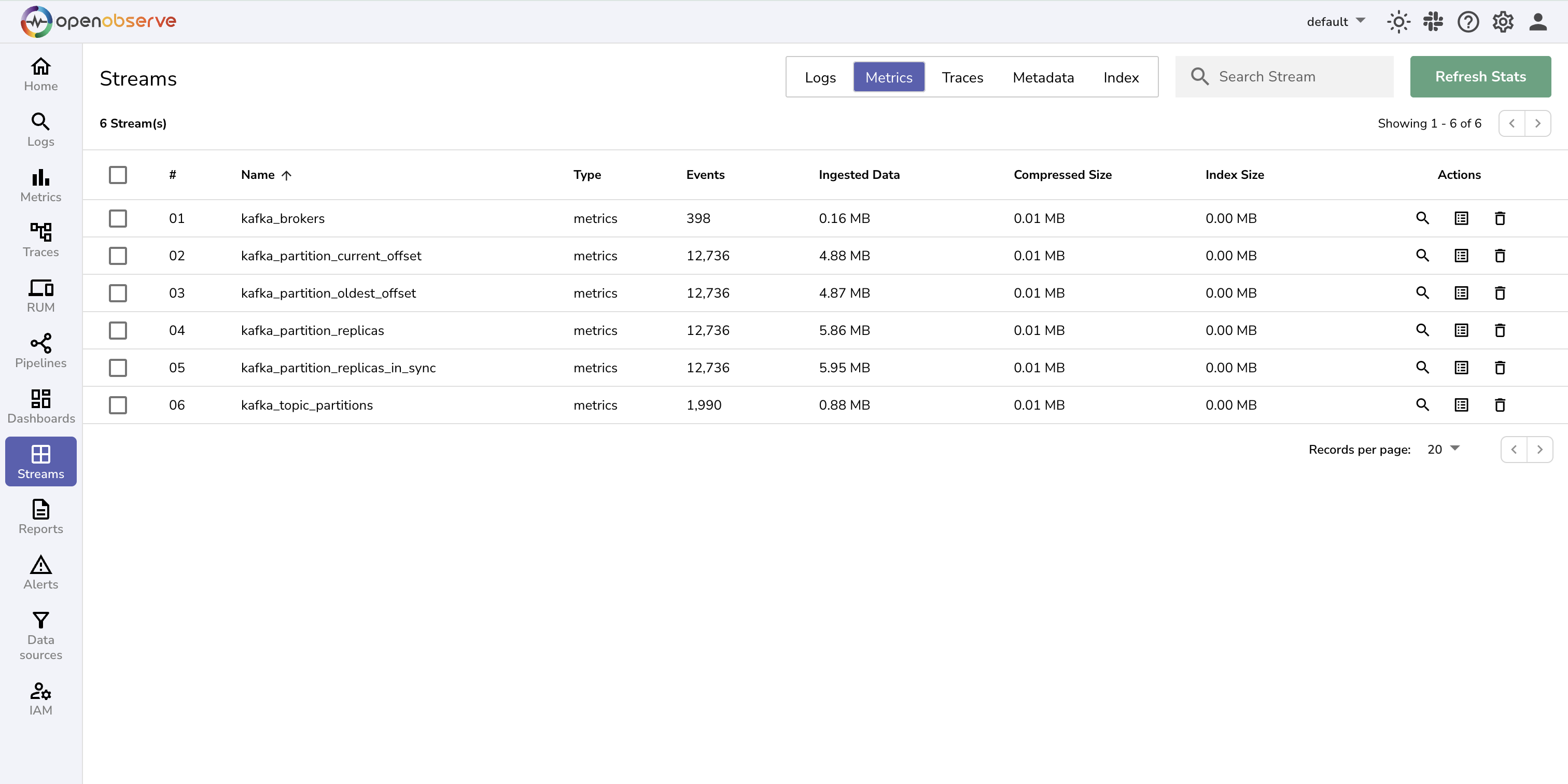Open the Traces section in the sidebar
1568x784 pixels.
click(x=40, y=239)
